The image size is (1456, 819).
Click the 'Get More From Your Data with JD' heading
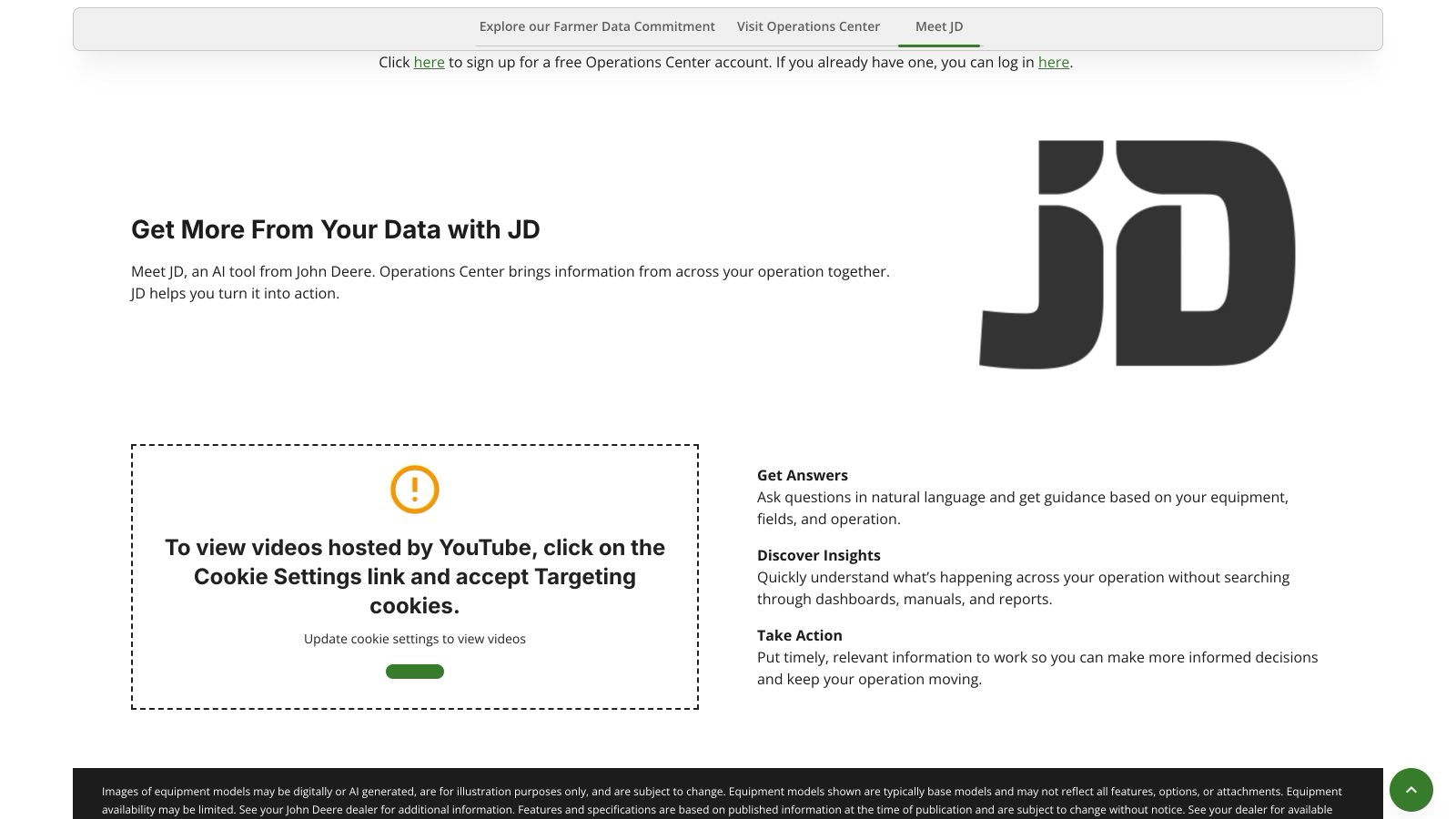[x=336, y=229]
